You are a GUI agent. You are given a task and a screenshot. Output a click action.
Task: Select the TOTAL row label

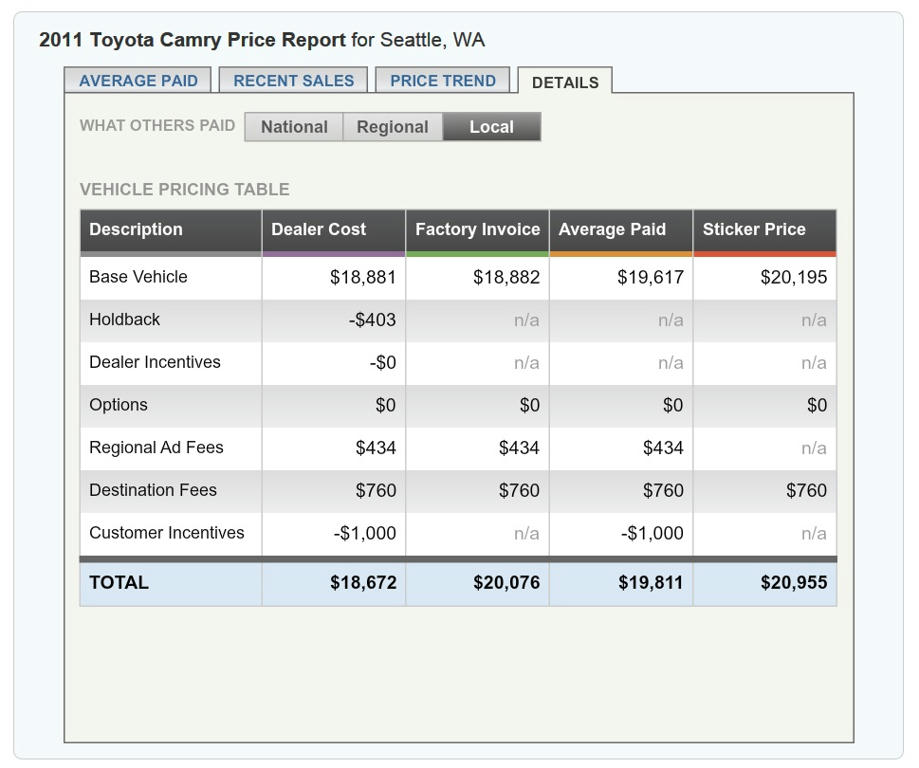click(x=119, y=583)
